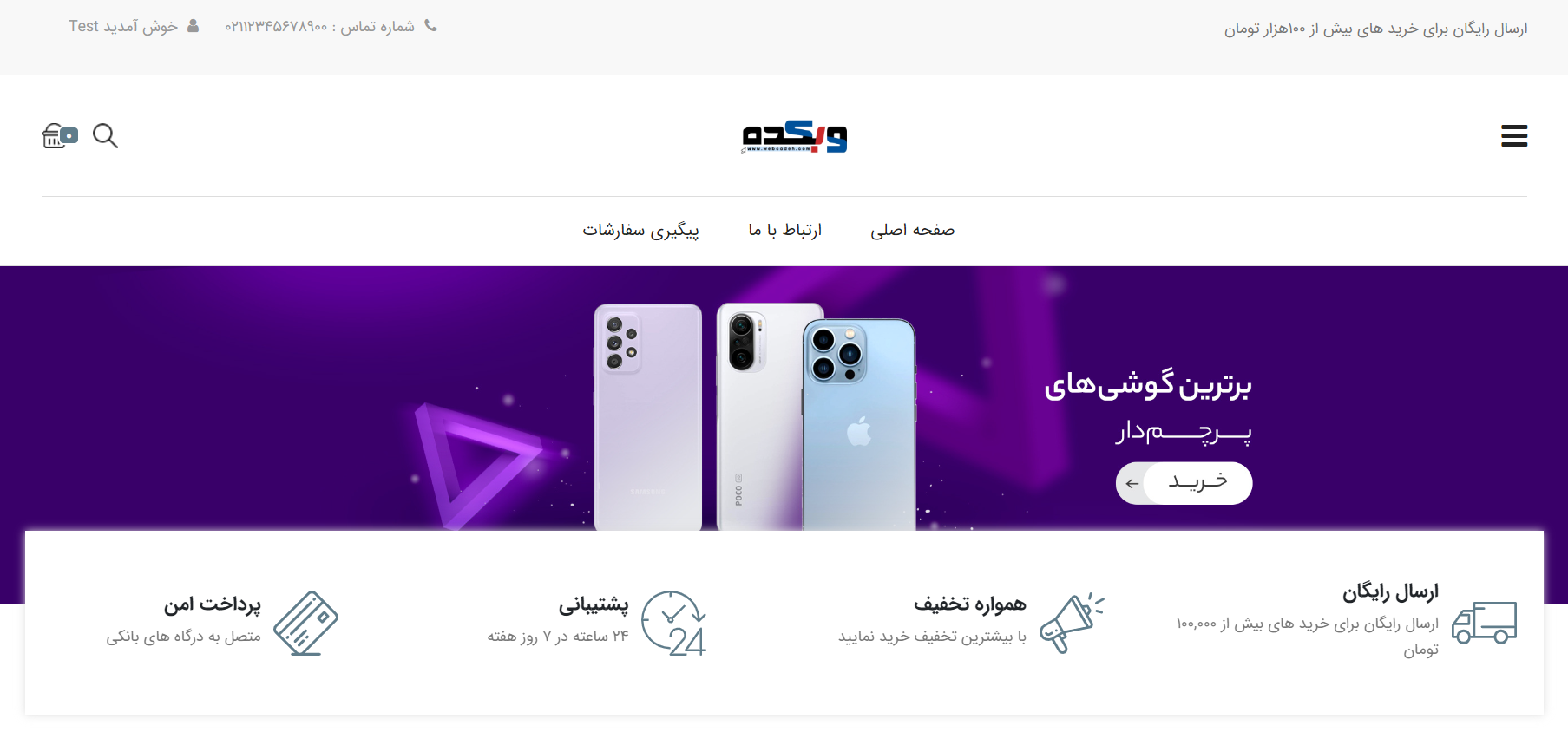1568x745 pixels.
Task: Click the three phones banner image
Action: [754, 417]
